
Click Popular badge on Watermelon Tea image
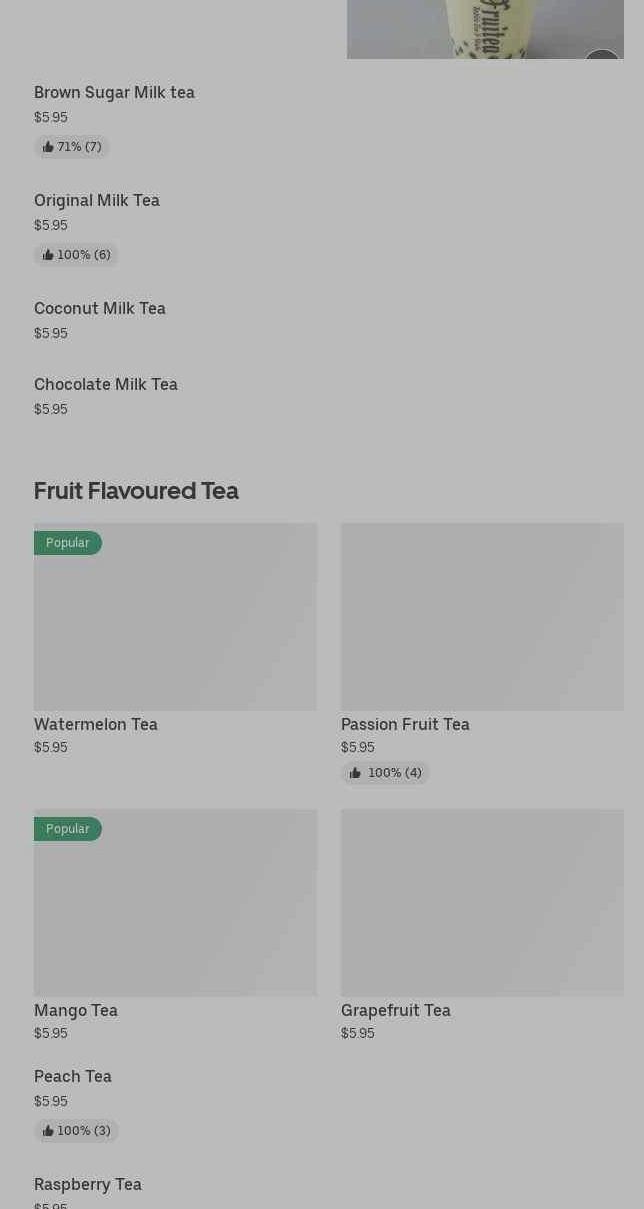(68, 543)
